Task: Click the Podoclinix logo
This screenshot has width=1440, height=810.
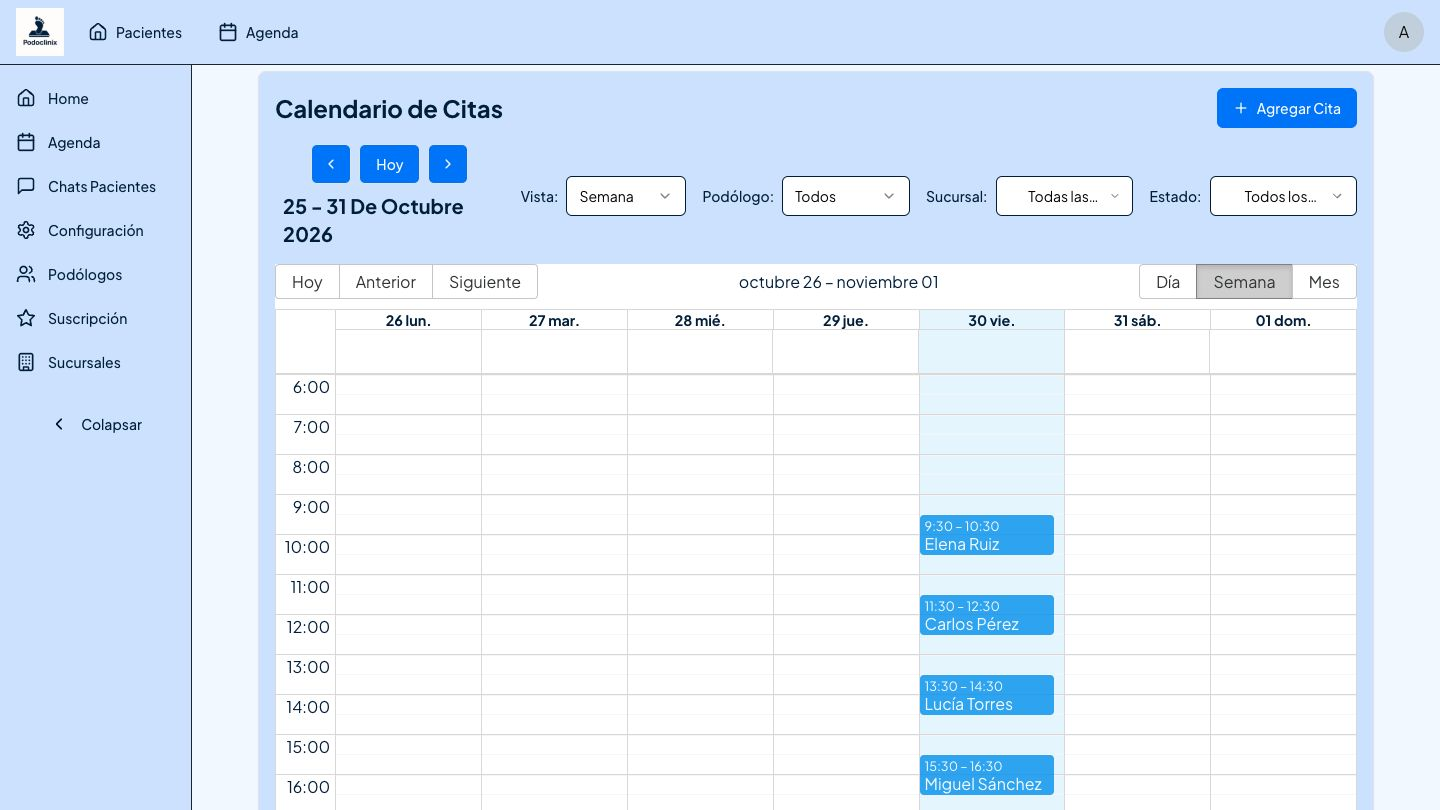Action: pos(40,32)
